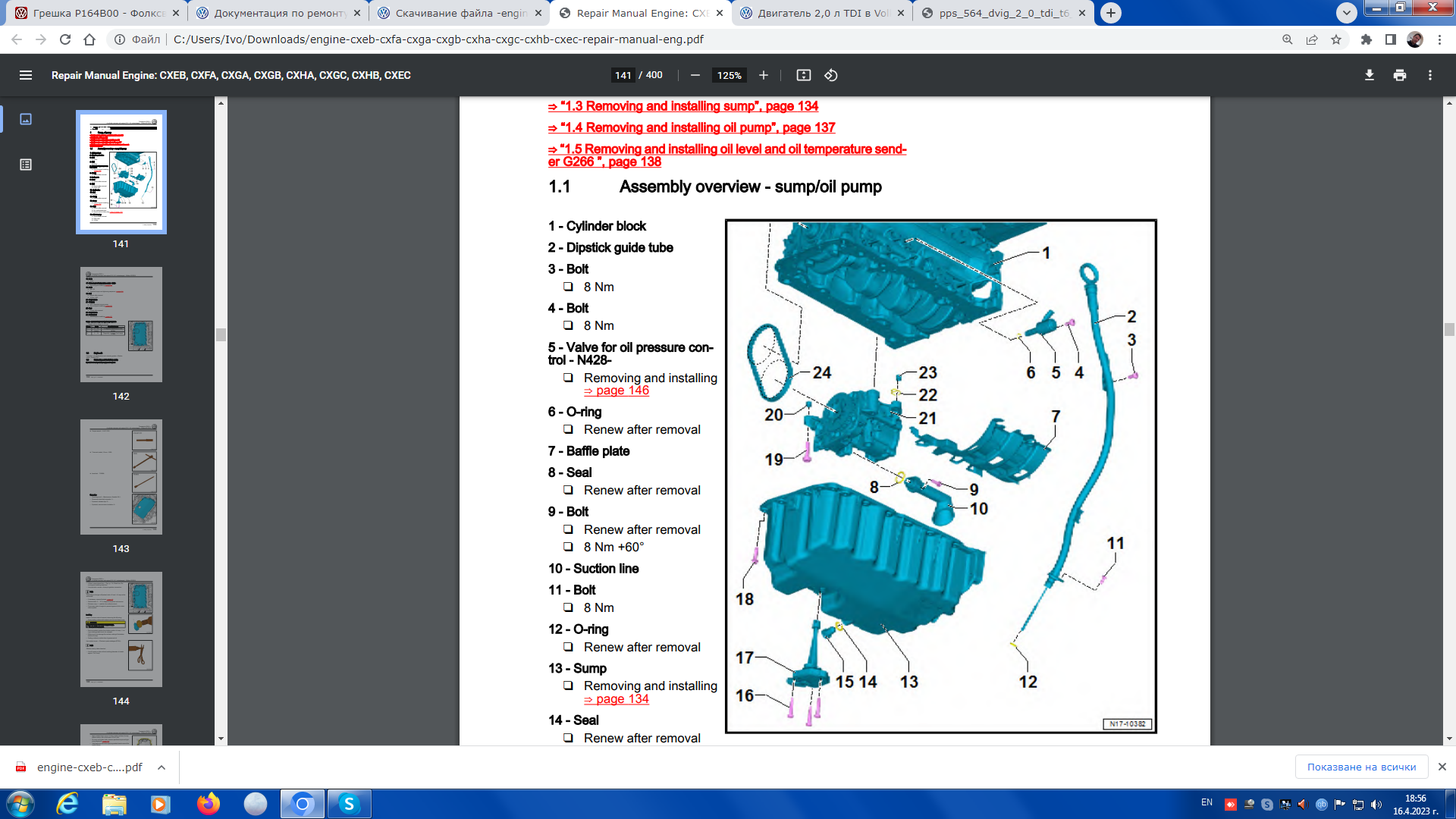Show the document outline view
This screenshot has width=1456, height=819.
tap(26, 165)
